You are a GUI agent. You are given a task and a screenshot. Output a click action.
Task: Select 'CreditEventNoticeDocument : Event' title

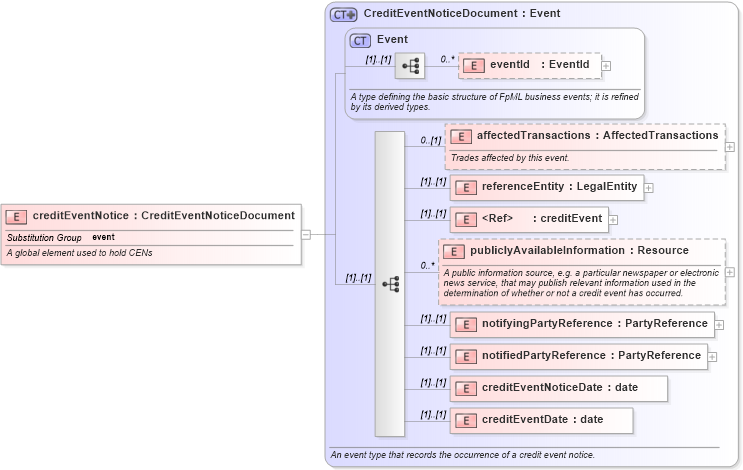(462, 13)
